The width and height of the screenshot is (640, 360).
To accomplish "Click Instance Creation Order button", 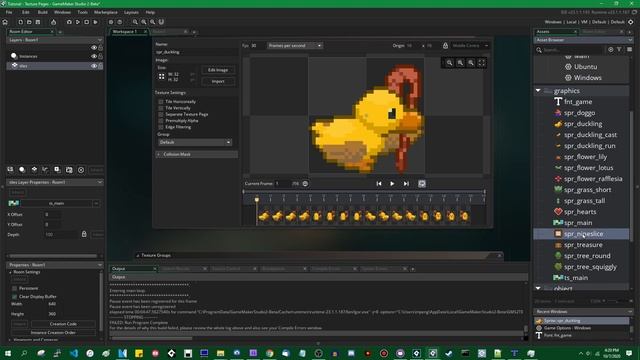I will click(53, 332).
